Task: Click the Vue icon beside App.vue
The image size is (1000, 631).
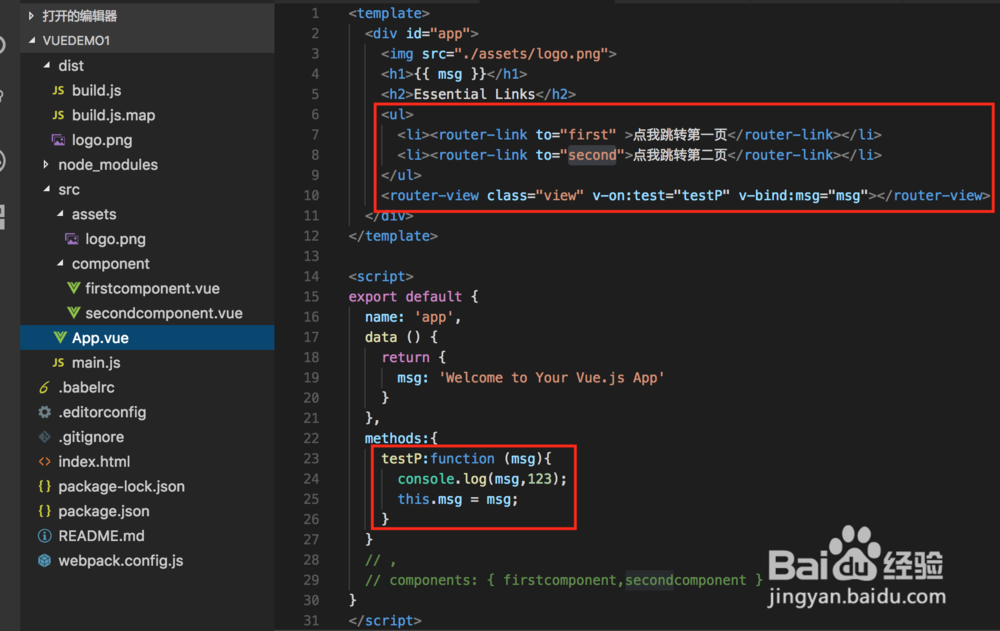Action: point(60,338)
